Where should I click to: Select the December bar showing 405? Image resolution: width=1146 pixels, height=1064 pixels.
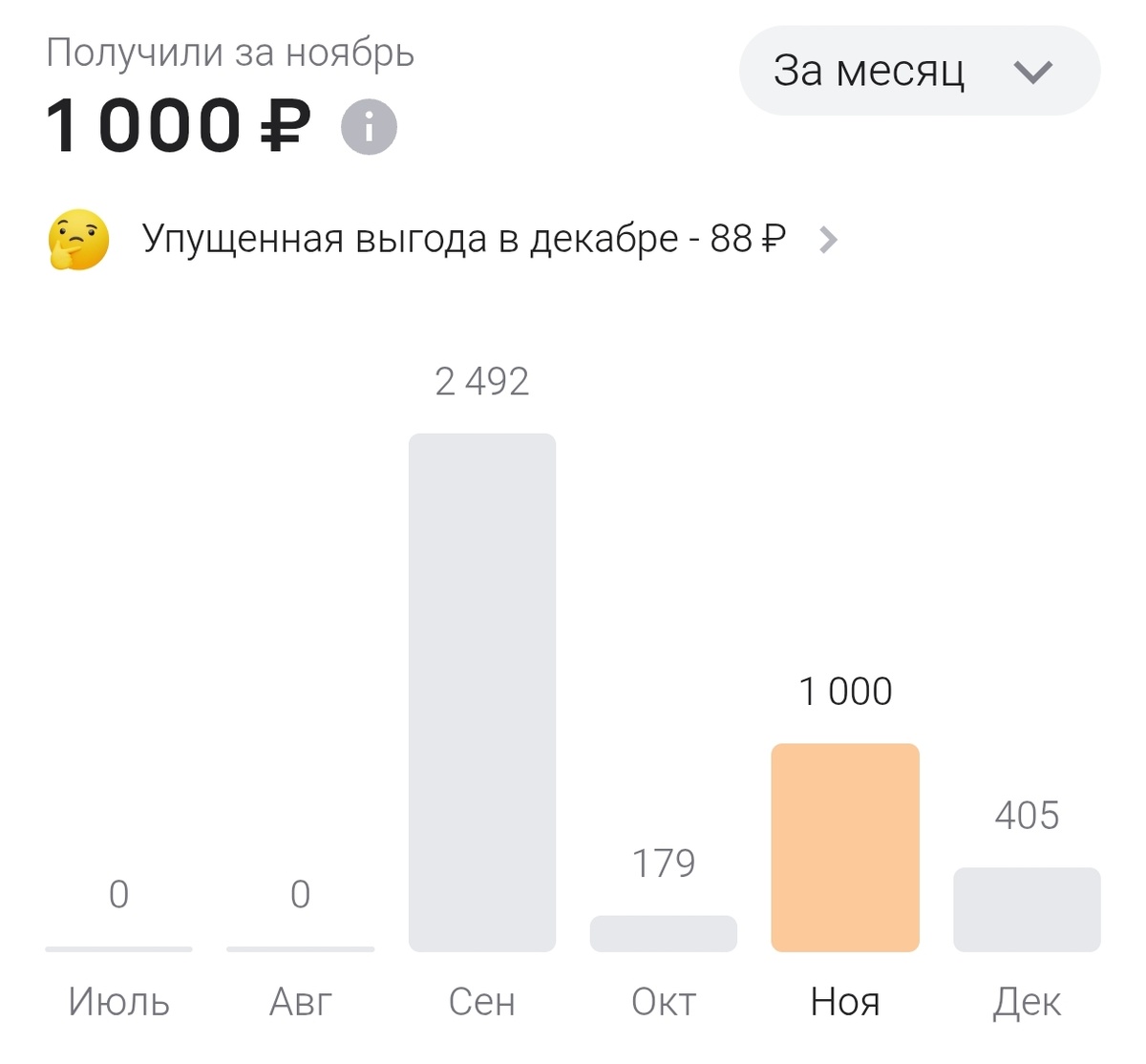[x=1027, y=908]
